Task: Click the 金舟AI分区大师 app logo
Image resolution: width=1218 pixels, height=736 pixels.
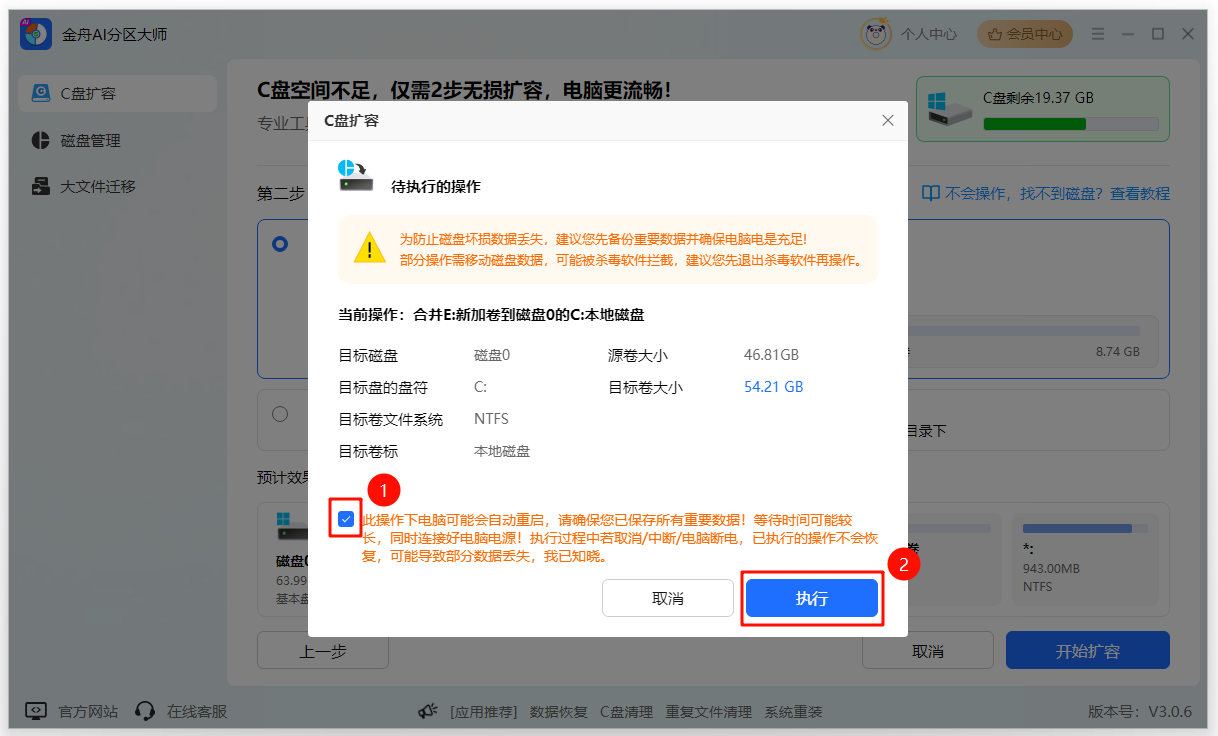Action: 36,34
